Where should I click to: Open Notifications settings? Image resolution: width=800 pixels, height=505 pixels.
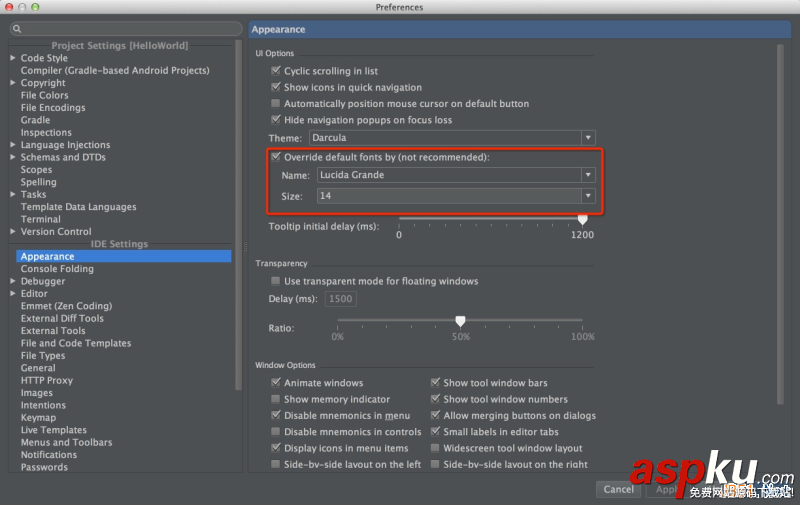48,454
